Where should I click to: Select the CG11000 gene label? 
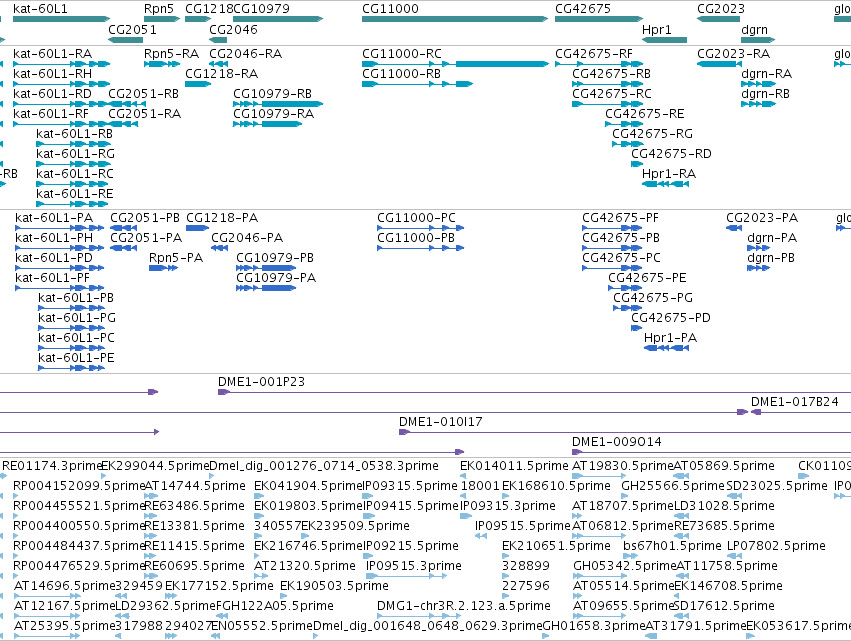pos(390,9)
